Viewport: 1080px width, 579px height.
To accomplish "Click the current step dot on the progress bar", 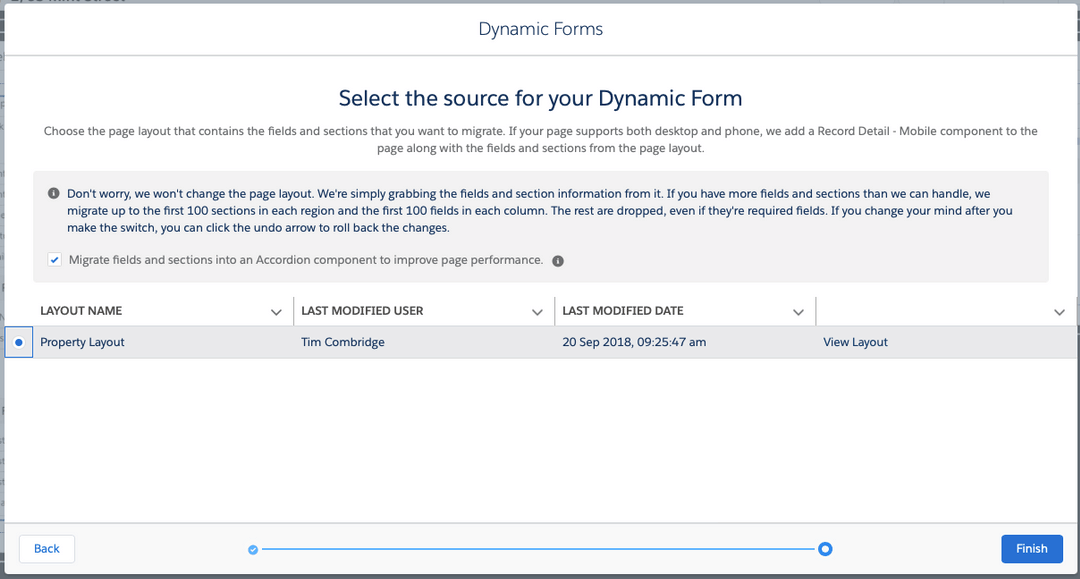I will (x=825, y=548).
